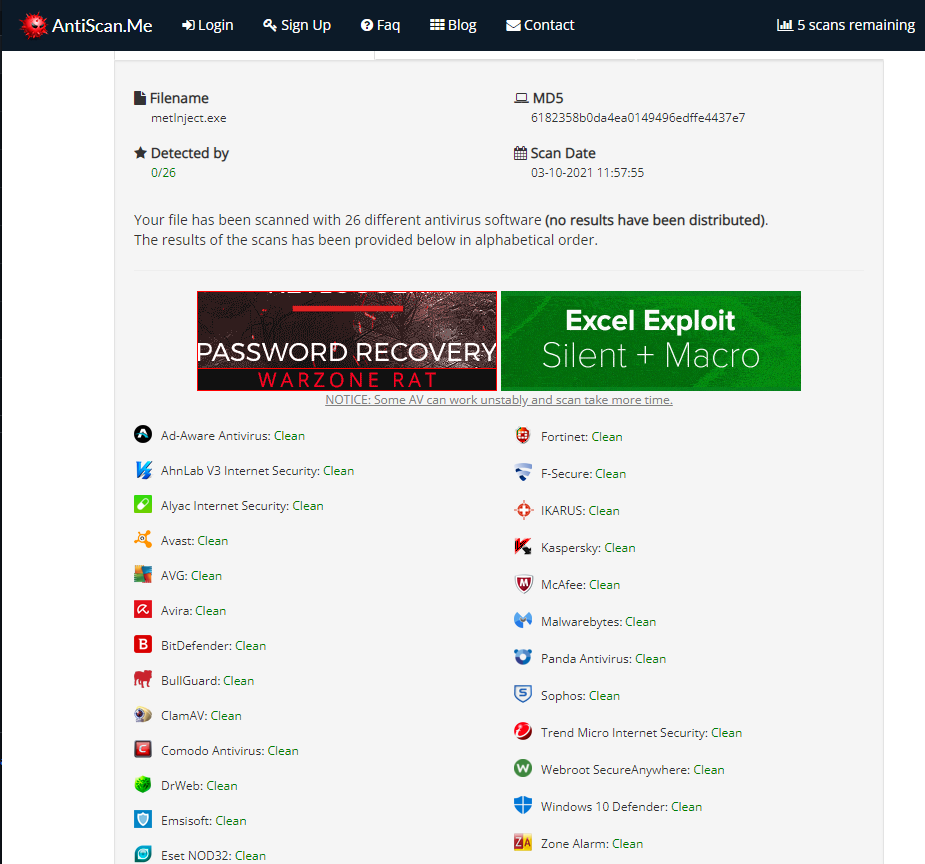
Task: Click the BullGuard bulldog icon
Action: point(143,679)
